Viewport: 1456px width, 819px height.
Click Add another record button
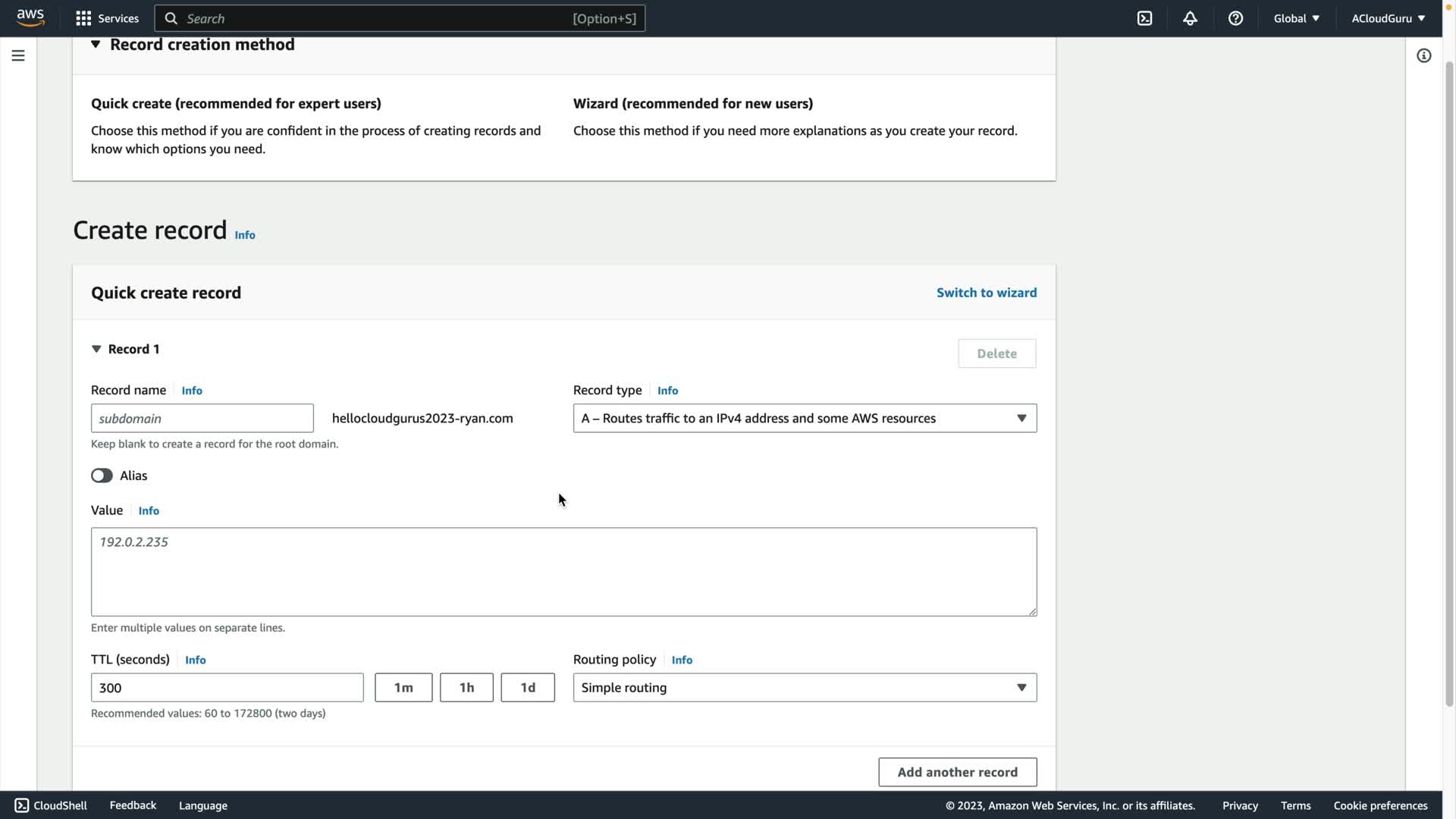(957, 772)
